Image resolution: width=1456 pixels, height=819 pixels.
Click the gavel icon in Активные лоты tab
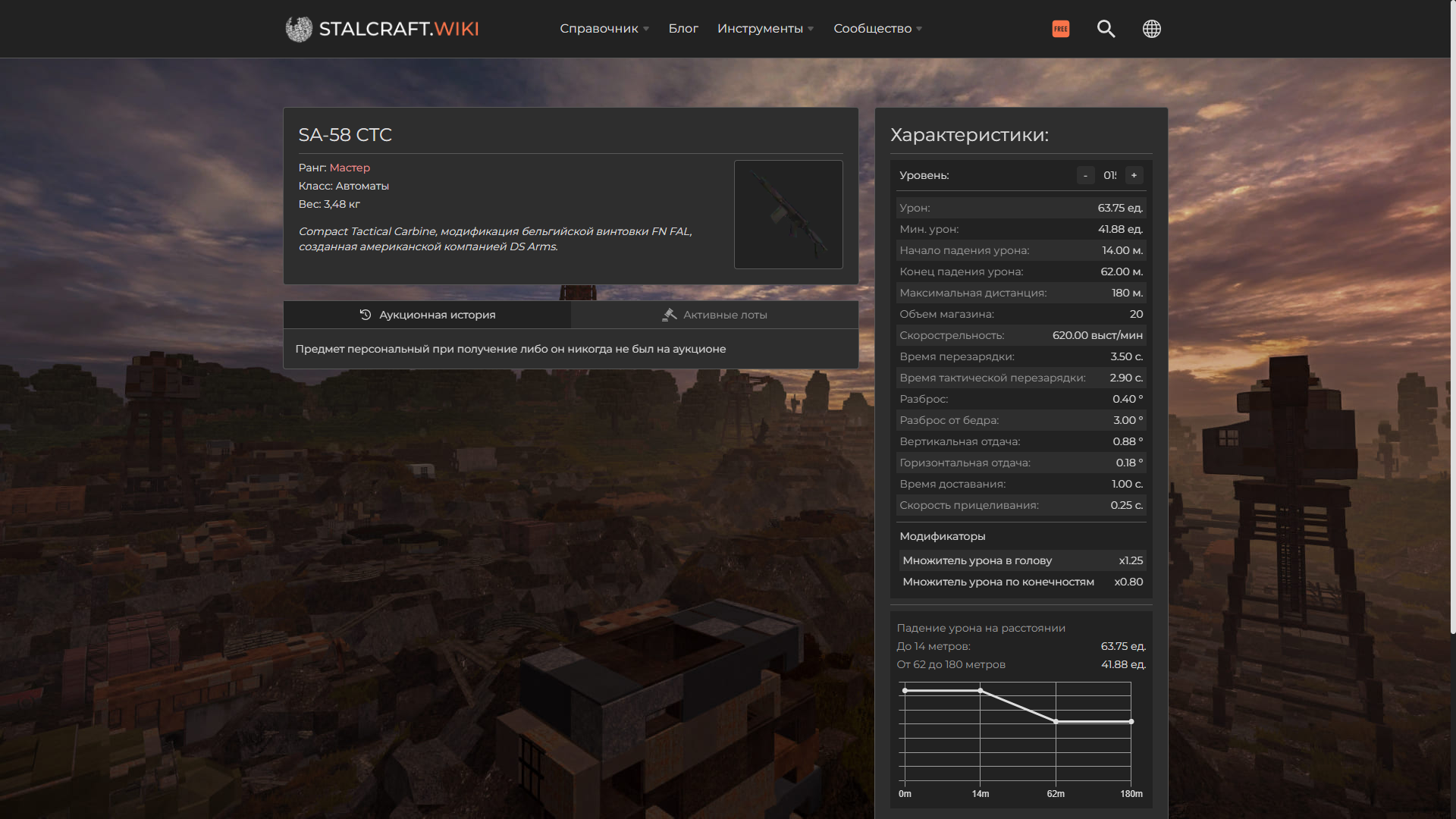(x=669, y=315)
